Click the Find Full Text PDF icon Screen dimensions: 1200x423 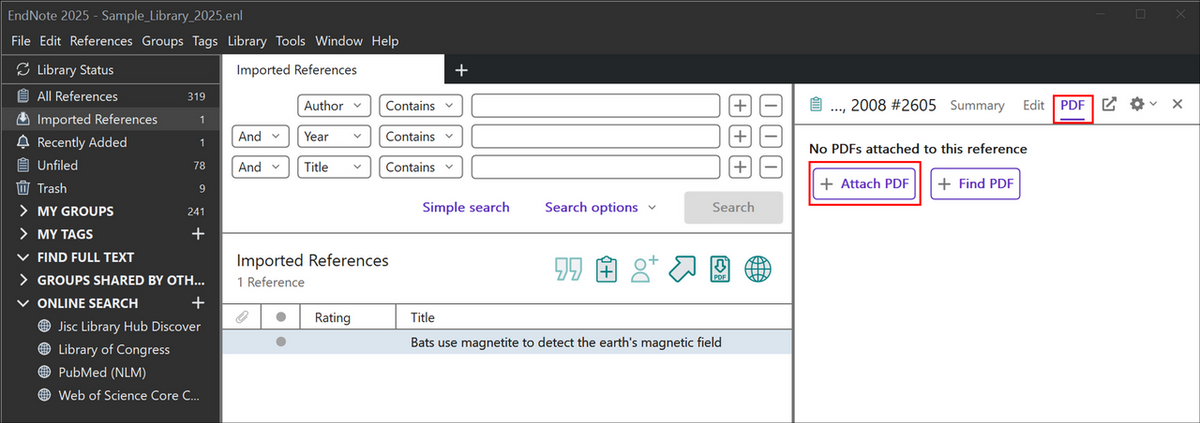(x=721, y=269)
